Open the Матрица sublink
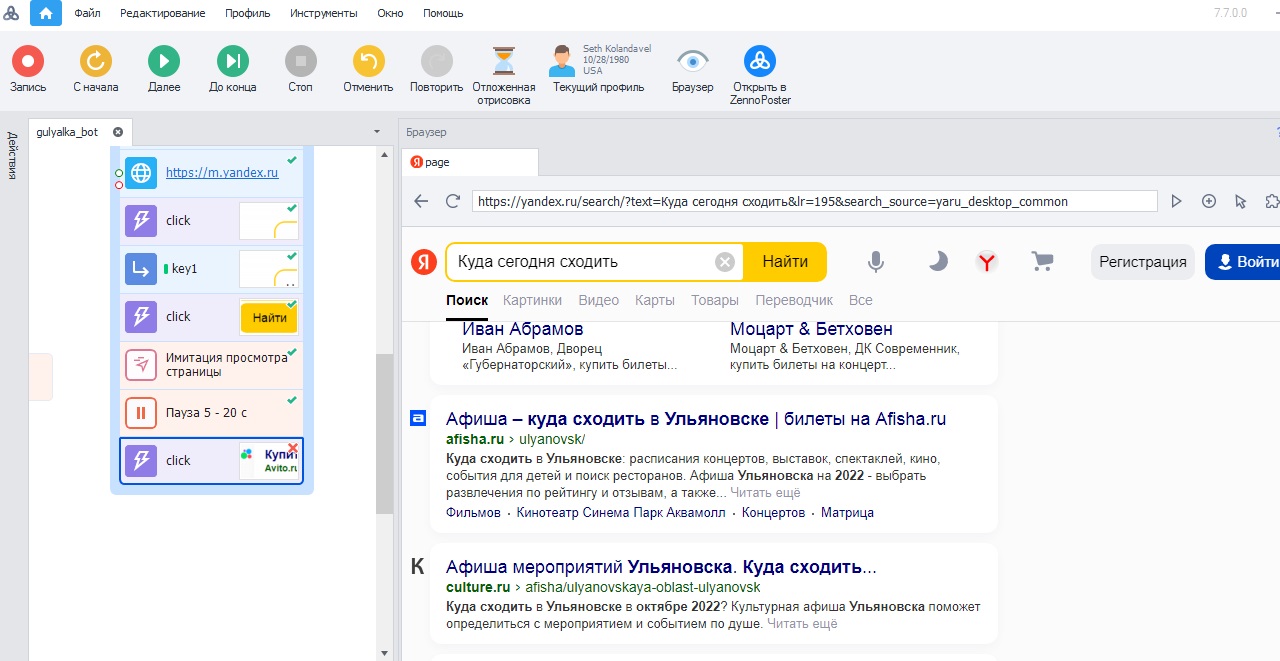This screenshot has width=1280, height=661. tap(847, 512)
